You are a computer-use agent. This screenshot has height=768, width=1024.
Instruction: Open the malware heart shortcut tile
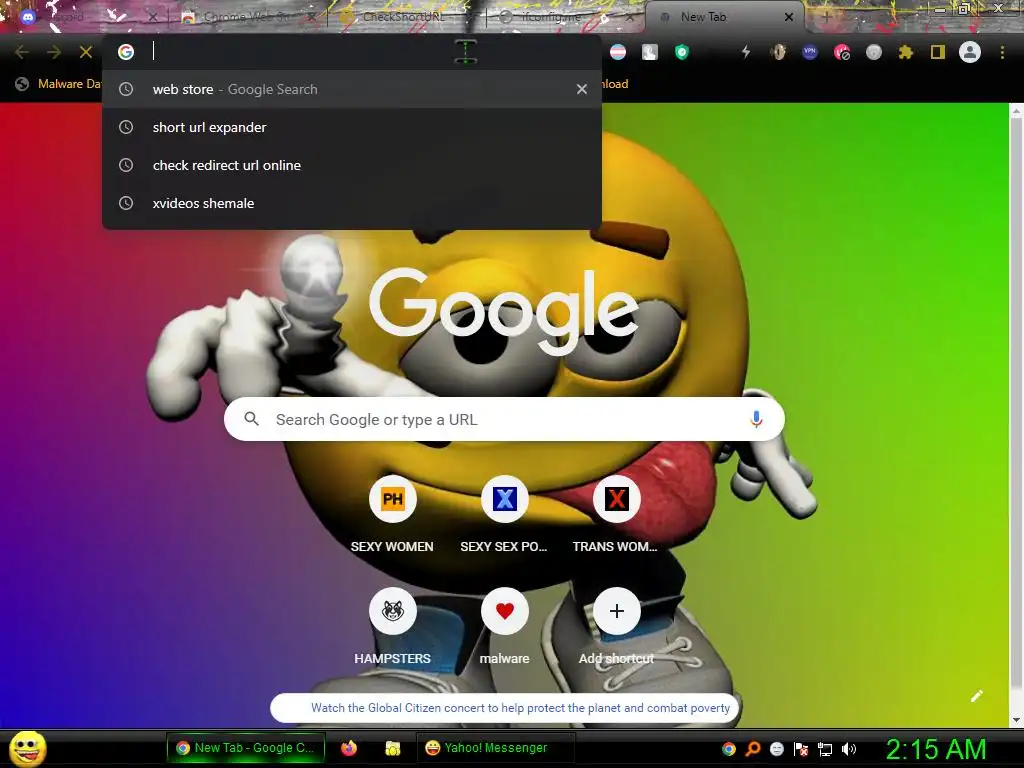tap(504, 627)
